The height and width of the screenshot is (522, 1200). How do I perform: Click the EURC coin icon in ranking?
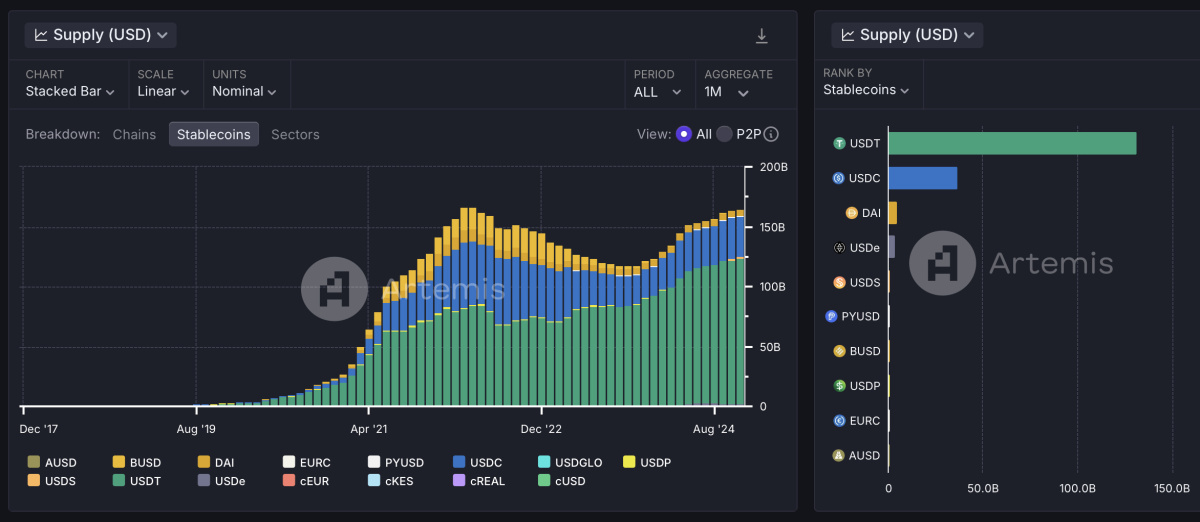click(839, 421)
